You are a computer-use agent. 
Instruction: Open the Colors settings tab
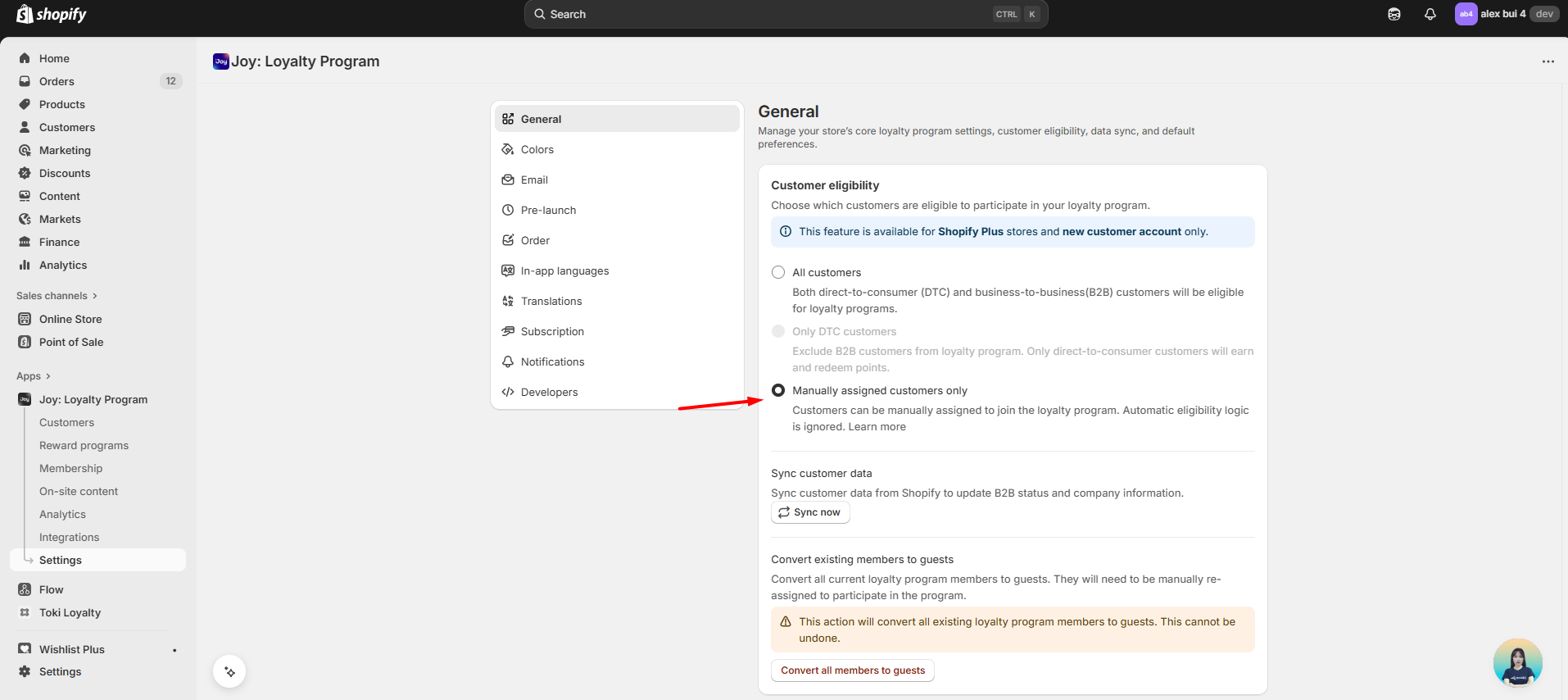point(537,149)
